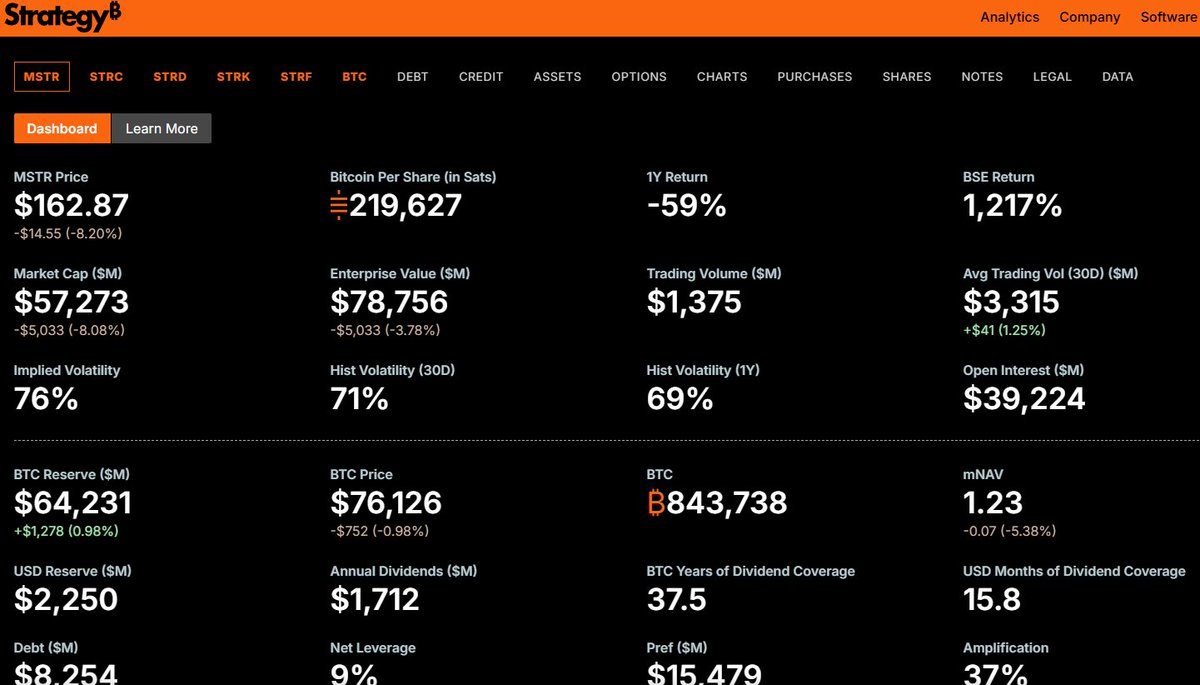Image resolution: width=1200 pixels, height=685 pixels.
Task: Switch to the STRD tab
Action: pos(170,77)
